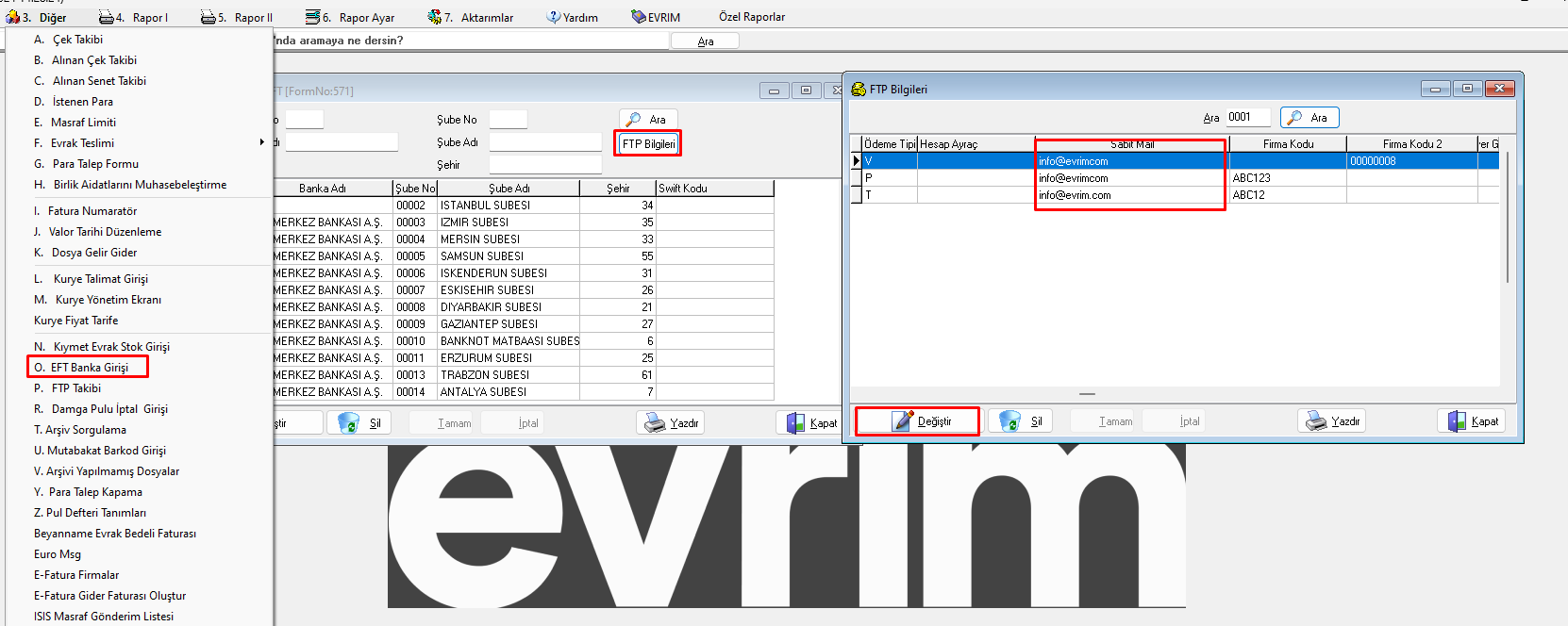Screen dimensions: 1568x626
Task: Click the trash Sil button in FTP Bilgileri
Action: click(1020, 421)
